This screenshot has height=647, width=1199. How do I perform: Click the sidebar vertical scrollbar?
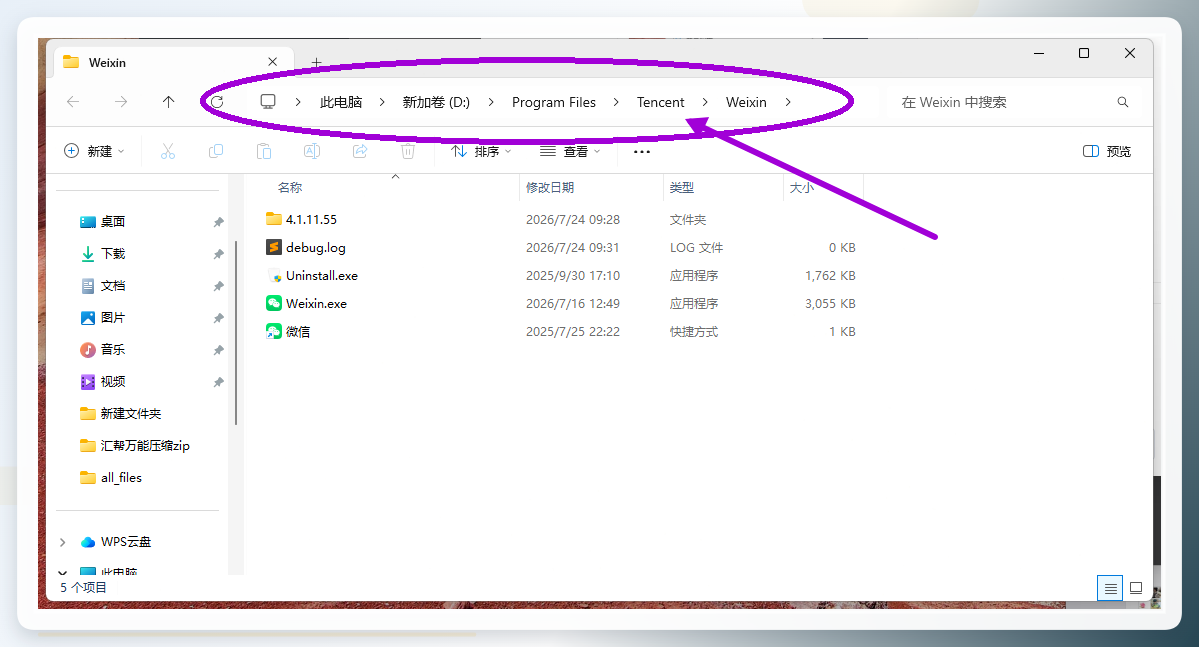[x=236, y=333]
